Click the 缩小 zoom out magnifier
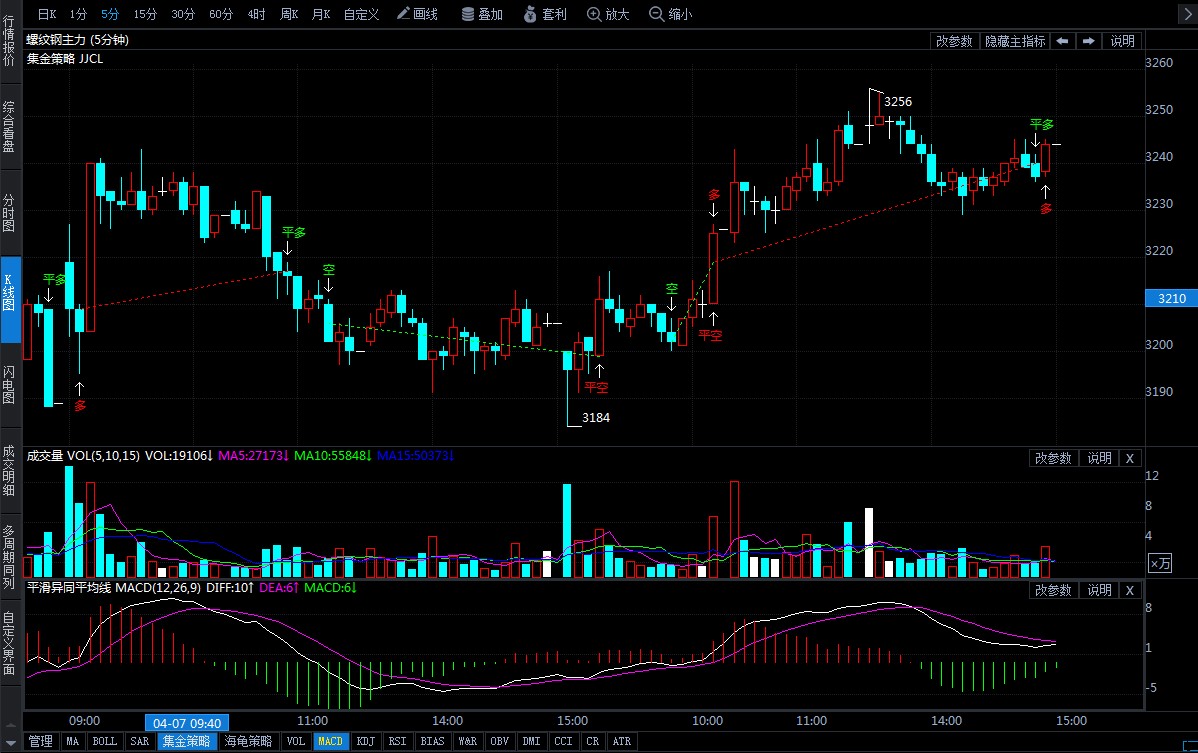The height and width of the screenshot is (753, 1198). [x=670, y=14]
